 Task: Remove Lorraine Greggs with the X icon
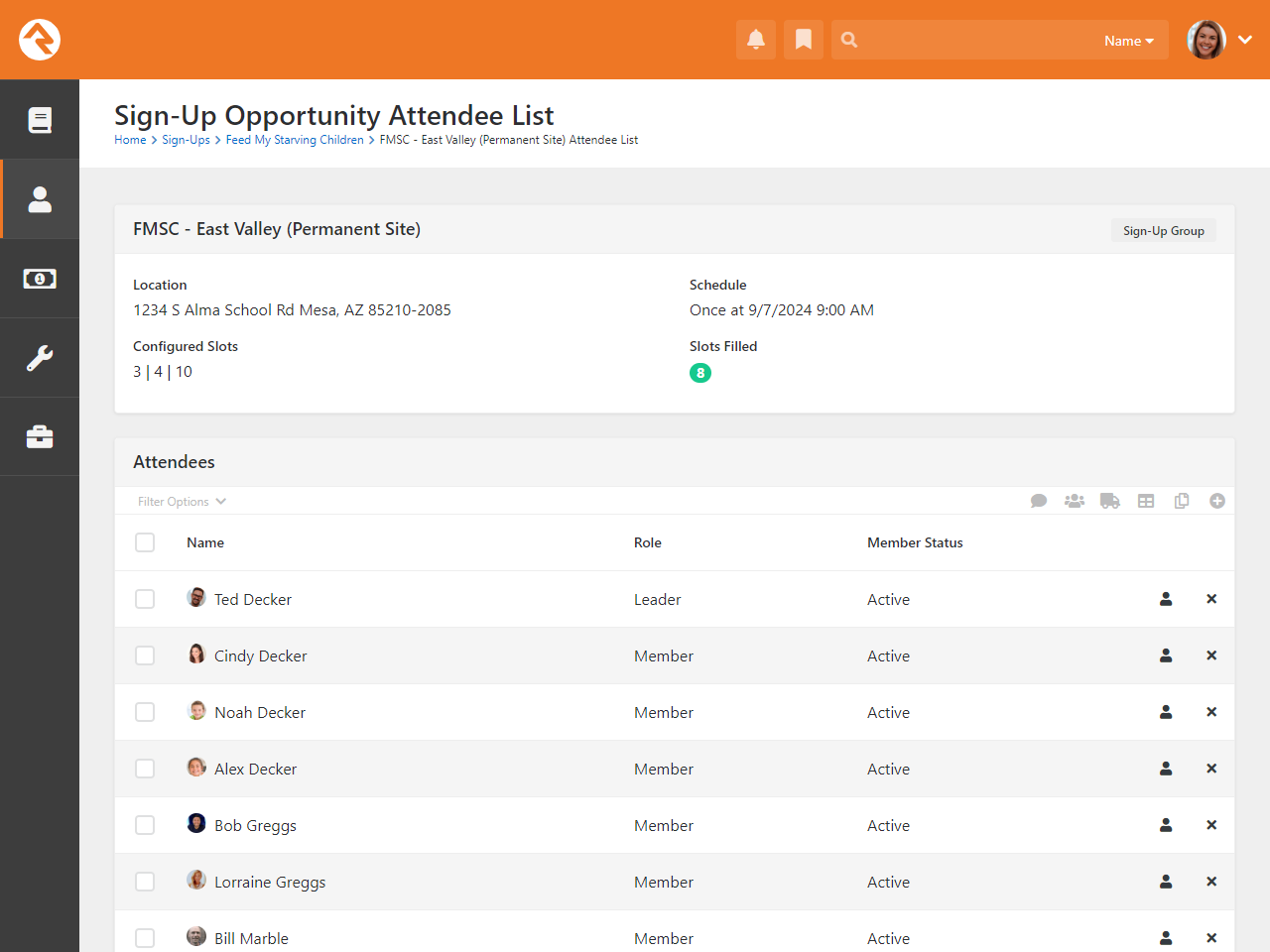(x=1211, y=882)
